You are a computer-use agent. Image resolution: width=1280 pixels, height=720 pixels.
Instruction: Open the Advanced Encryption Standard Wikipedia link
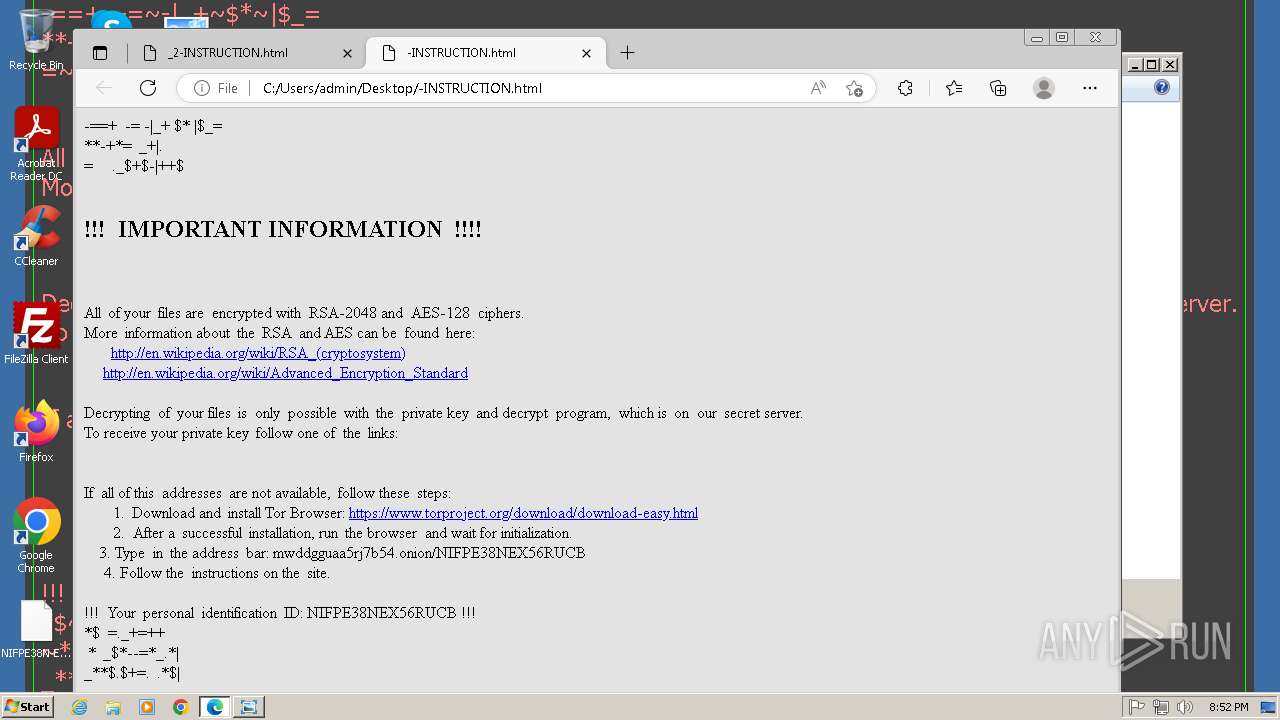[285, 373]
